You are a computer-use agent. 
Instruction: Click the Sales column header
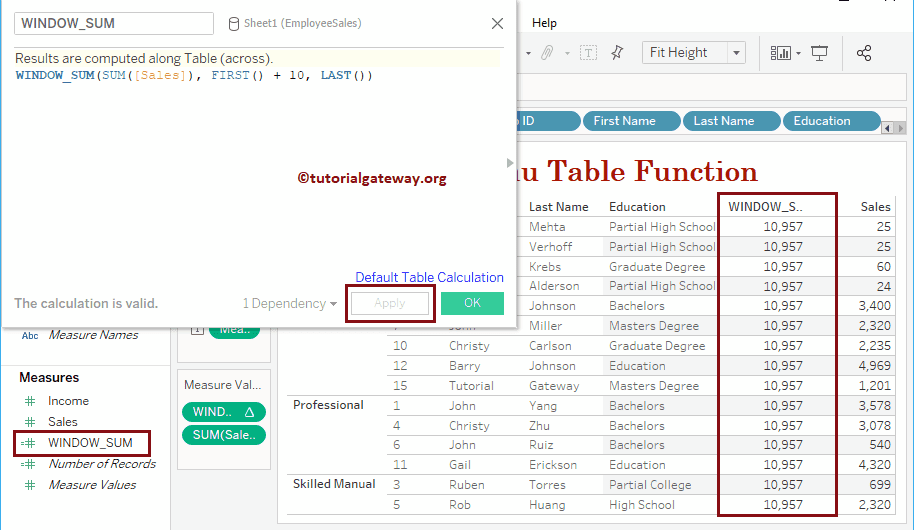pos(876,206)
